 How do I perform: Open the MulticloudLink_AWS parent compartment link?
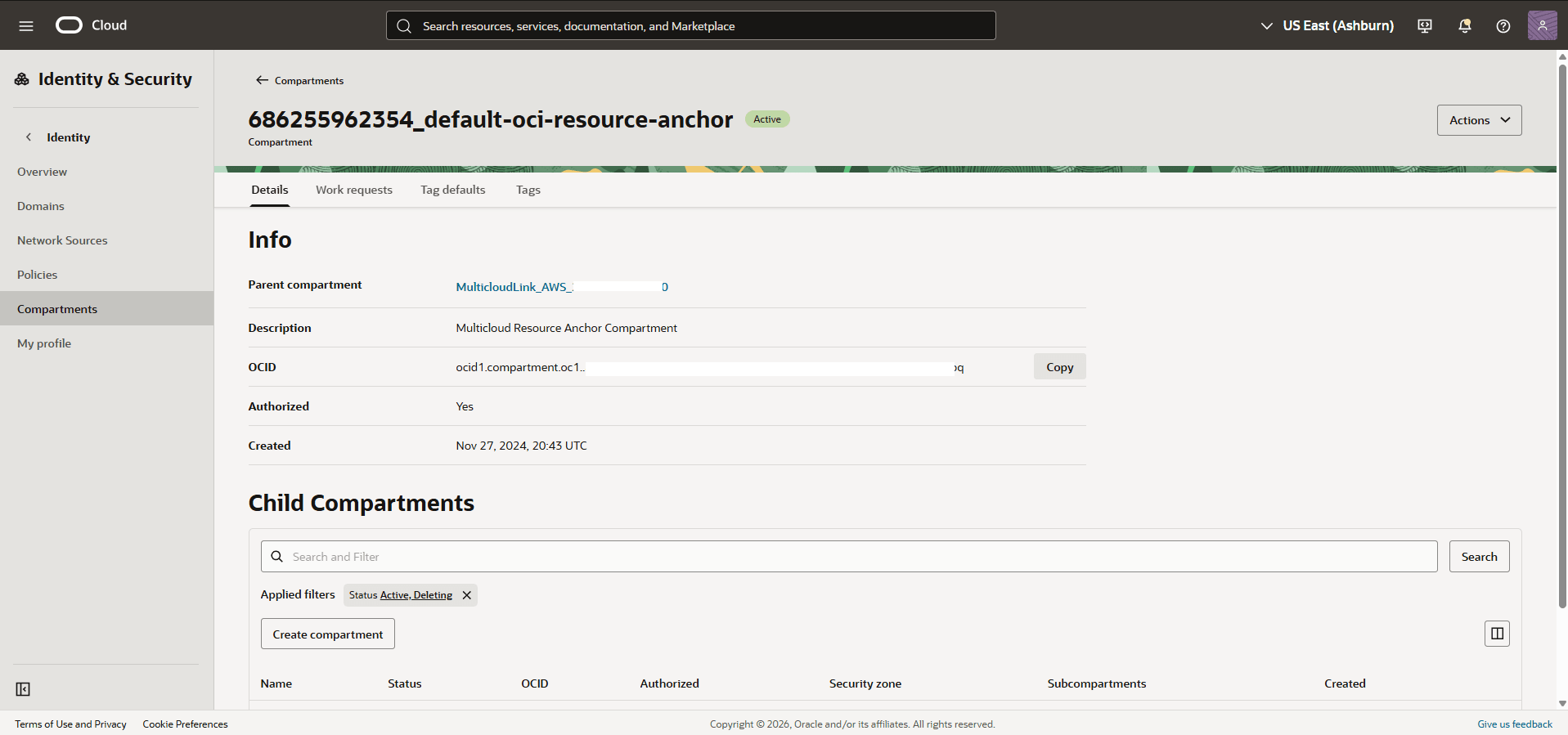click(x=562, y=287)
